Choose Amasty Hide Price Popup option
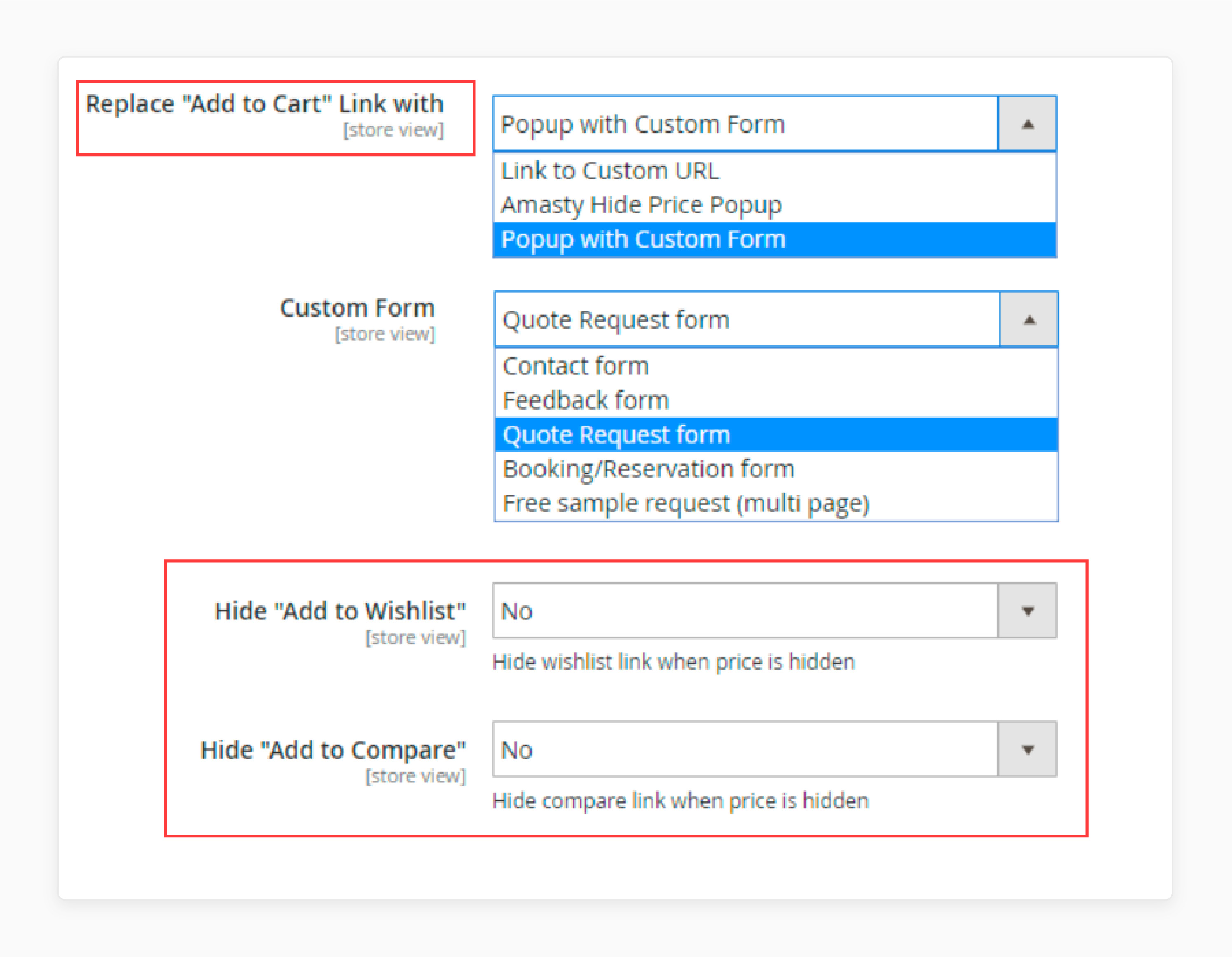Viewport: 1232px width, 957px height. 774,205
